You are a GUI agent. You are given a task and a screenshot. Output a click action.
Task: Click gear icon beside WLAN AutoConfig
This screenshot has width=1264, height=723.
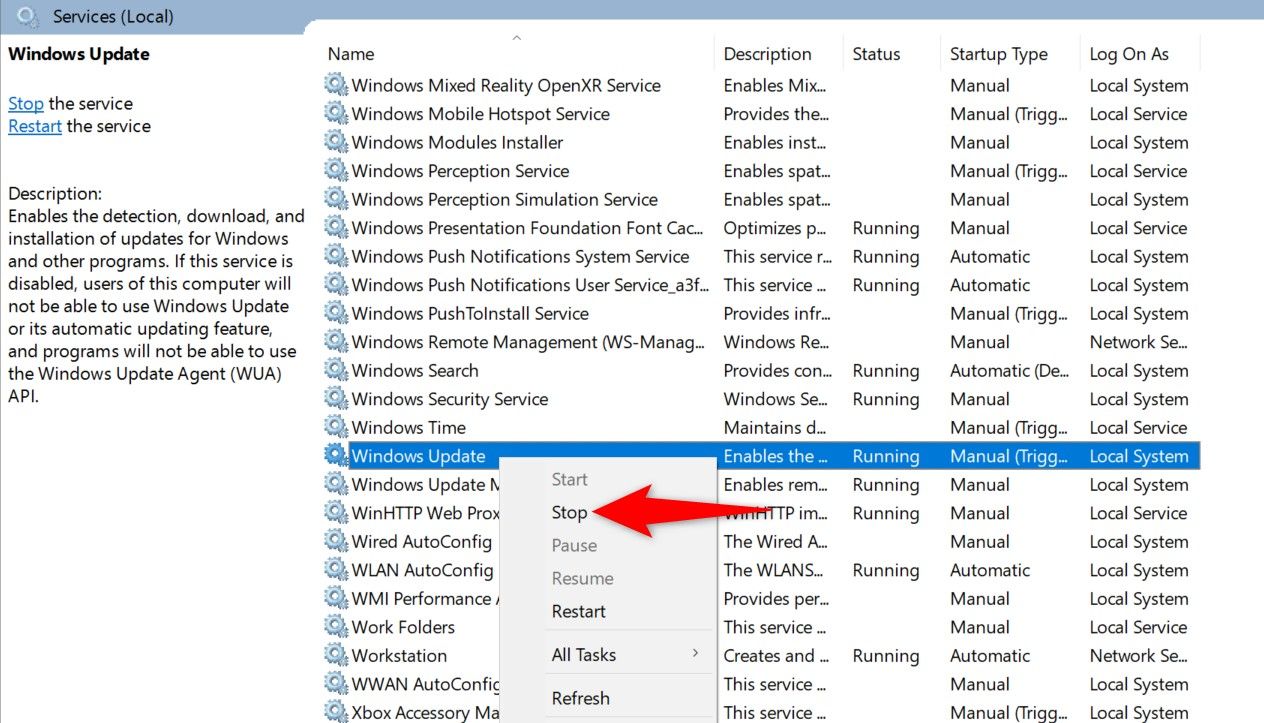click(336, 570)
